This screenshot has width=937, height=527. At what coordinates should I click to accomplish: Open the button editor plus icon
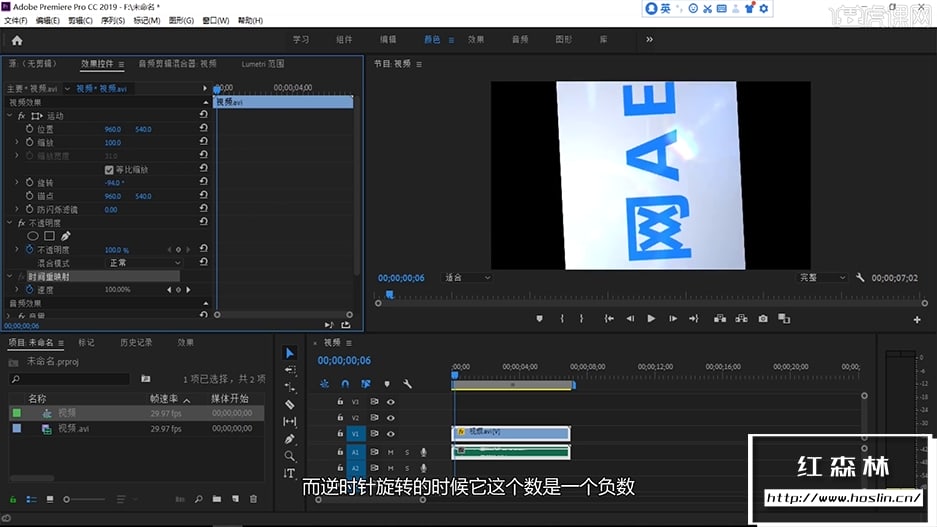pyautogui.click(x=917, y=320)
